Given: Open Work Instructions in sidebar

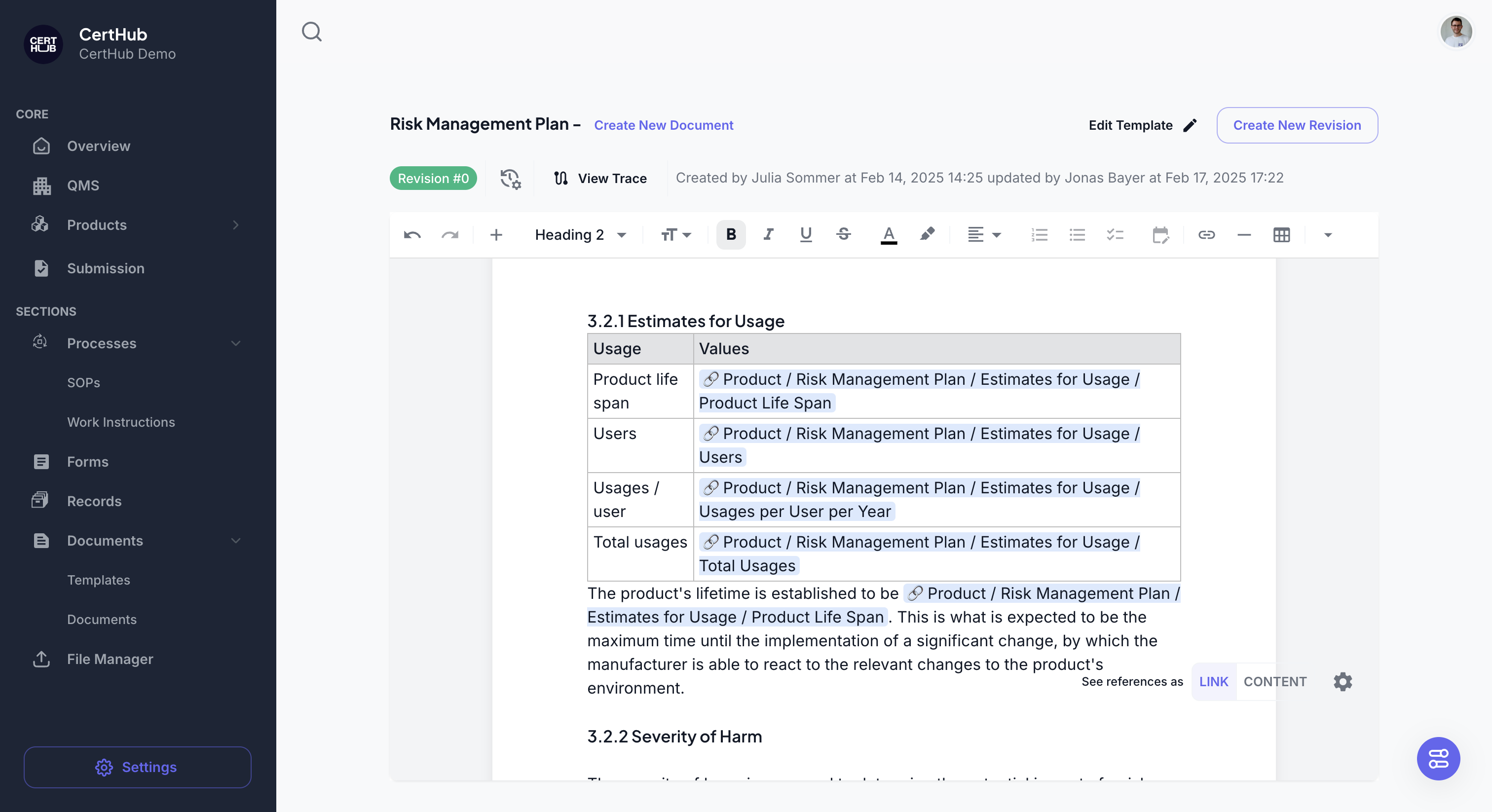Looking at the screenshot, I should [121, 422].
